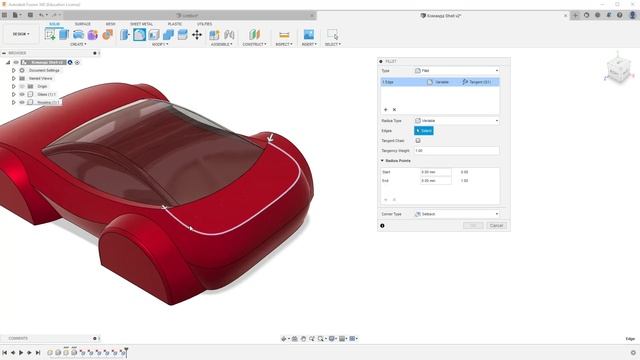
Task: Click the highlighted Fillet tool icon
Action: click(x=139, y=34)
